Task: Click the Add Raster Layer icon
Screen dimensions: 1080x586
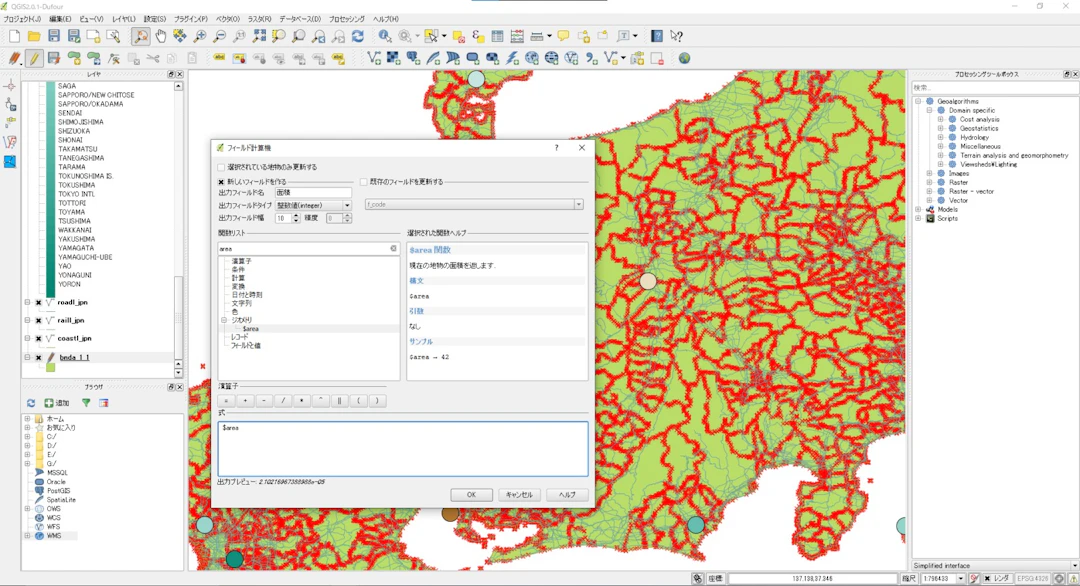Action: tap(393, 59)
